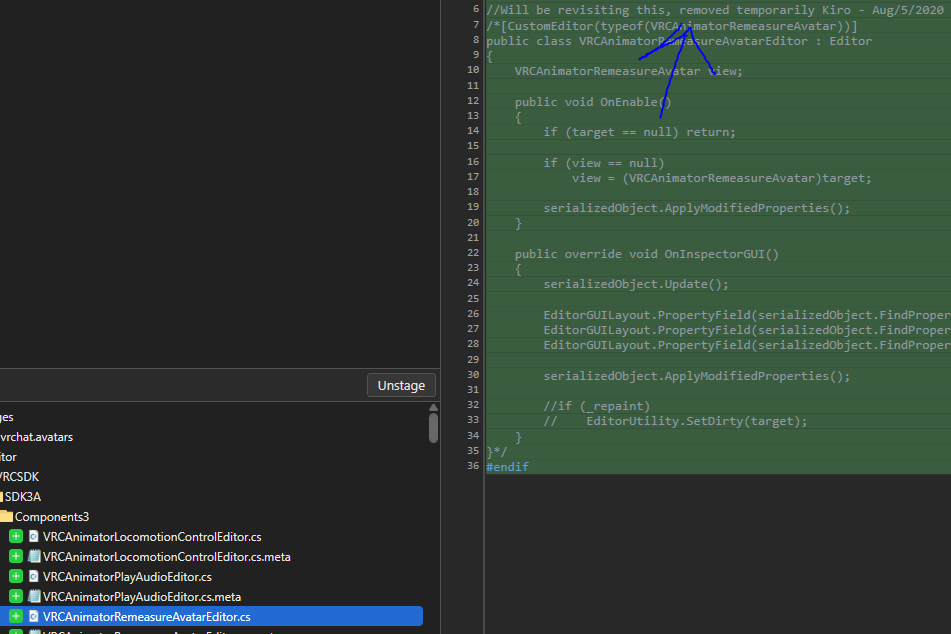Select the vrchat.avatars tree entry
This screenshot has width=951, height=634.
pyautogui.click(x=37, y=437)
